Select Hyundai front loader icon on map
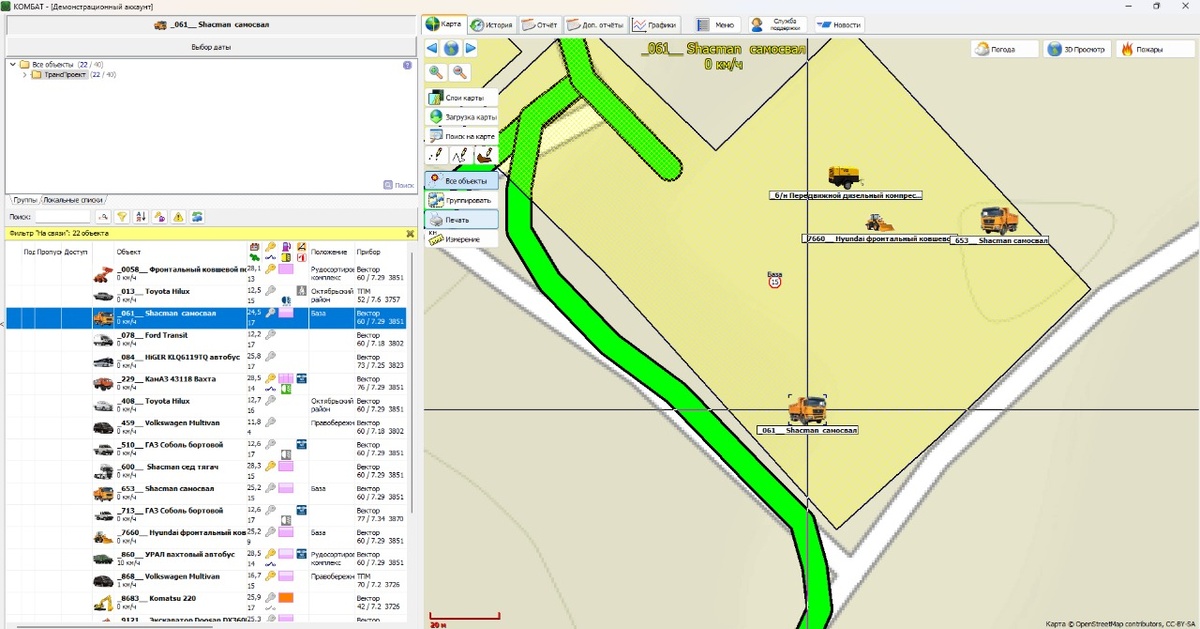 click(879, 223)
